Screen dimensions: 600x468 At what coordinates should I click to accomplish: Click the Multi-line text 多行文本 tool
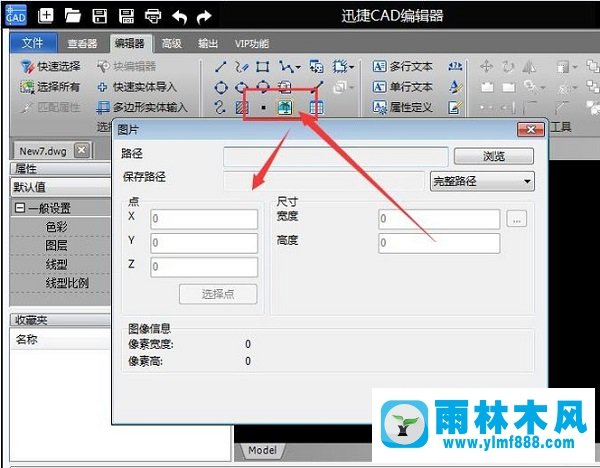[x=403, y=67]
